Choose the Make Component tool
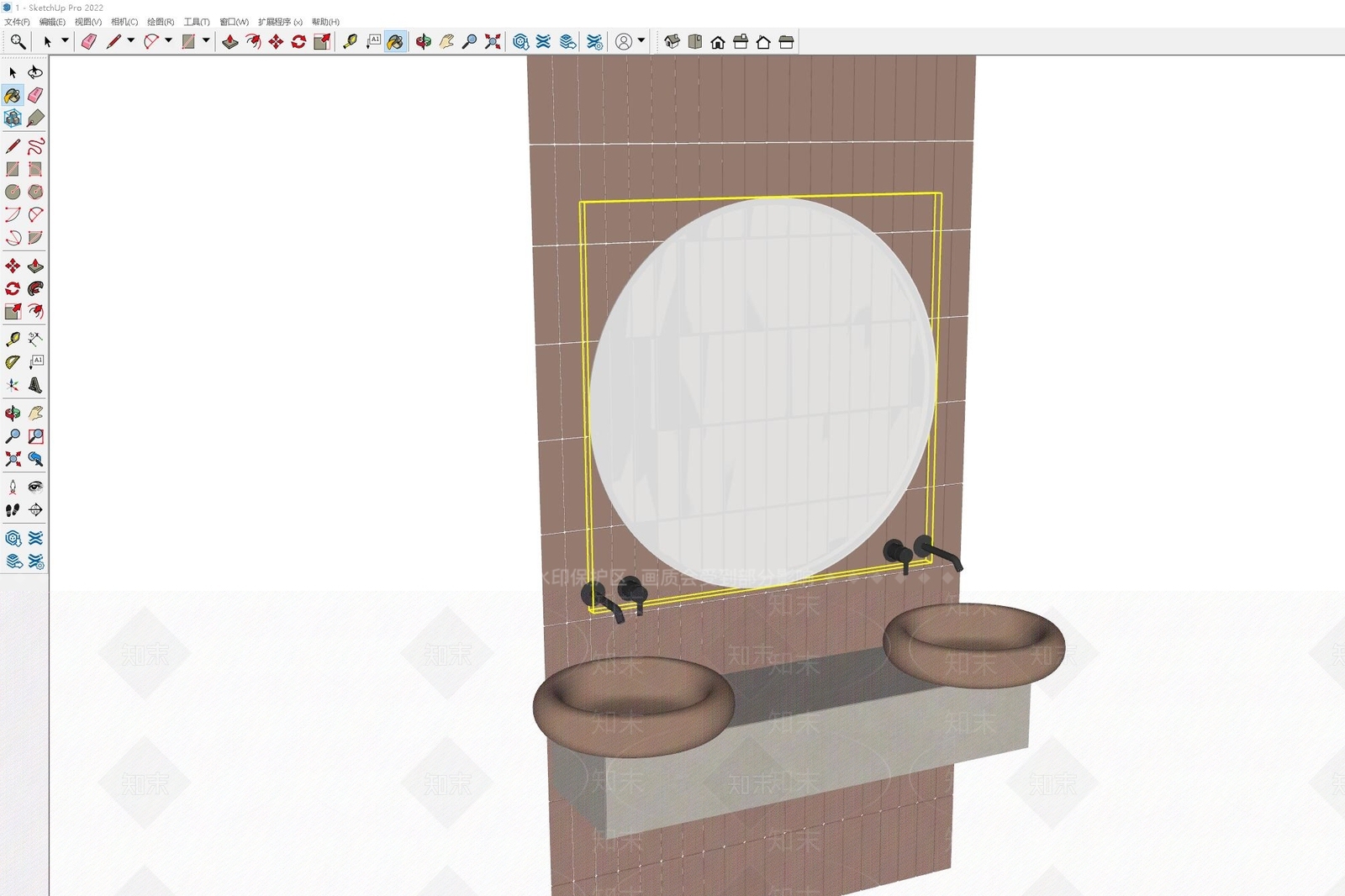 [x=13, y=119]
